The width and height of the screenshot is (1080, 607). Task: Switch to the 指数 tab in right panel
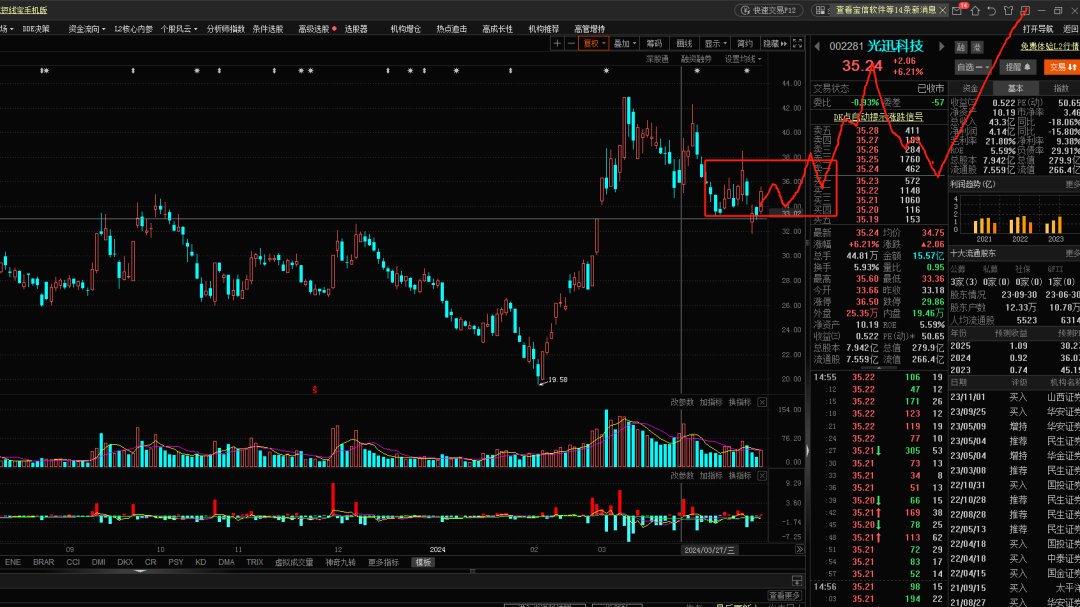pos(1061,88)
